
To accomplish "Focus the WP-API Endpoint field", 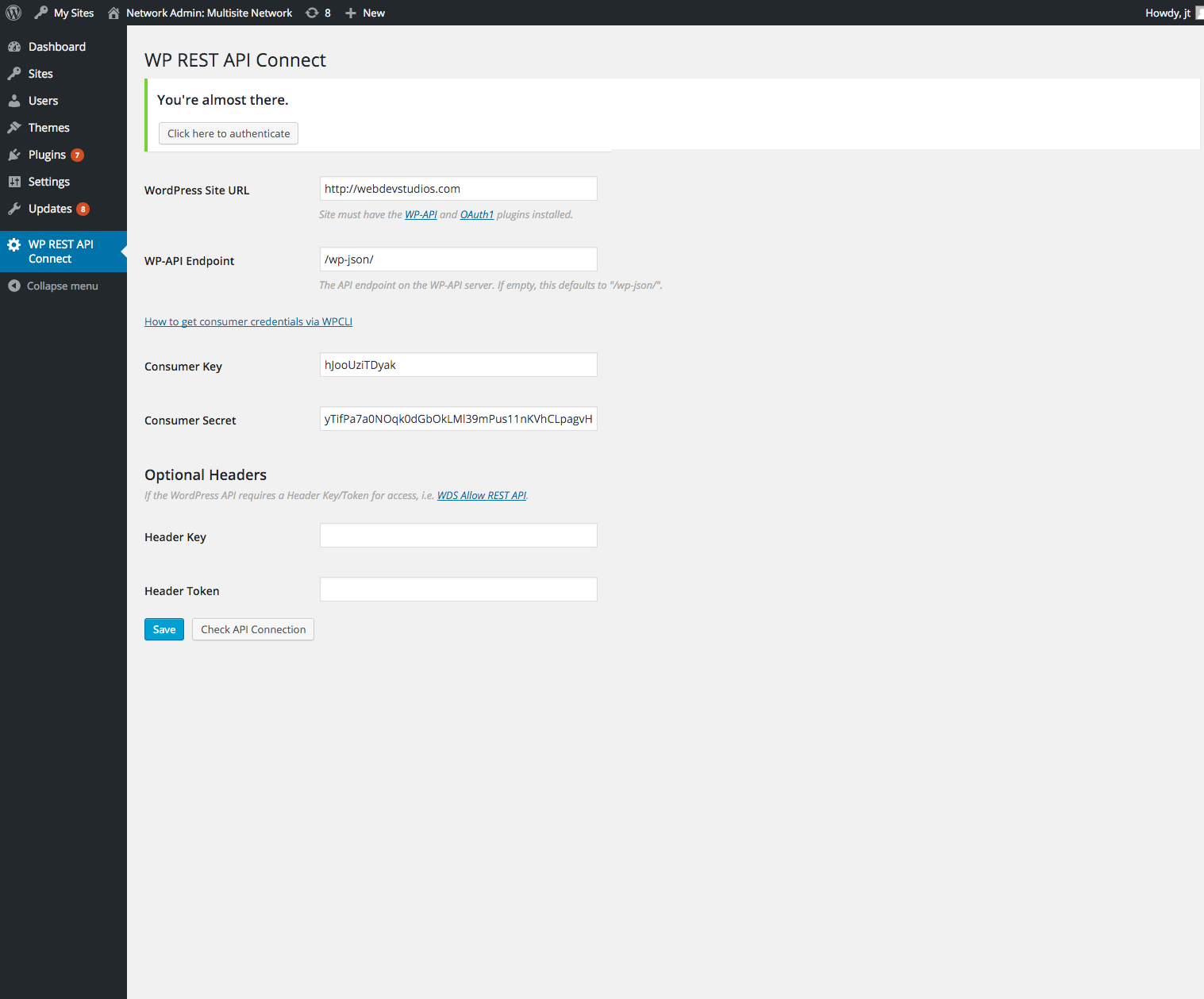I will point(459,259).
